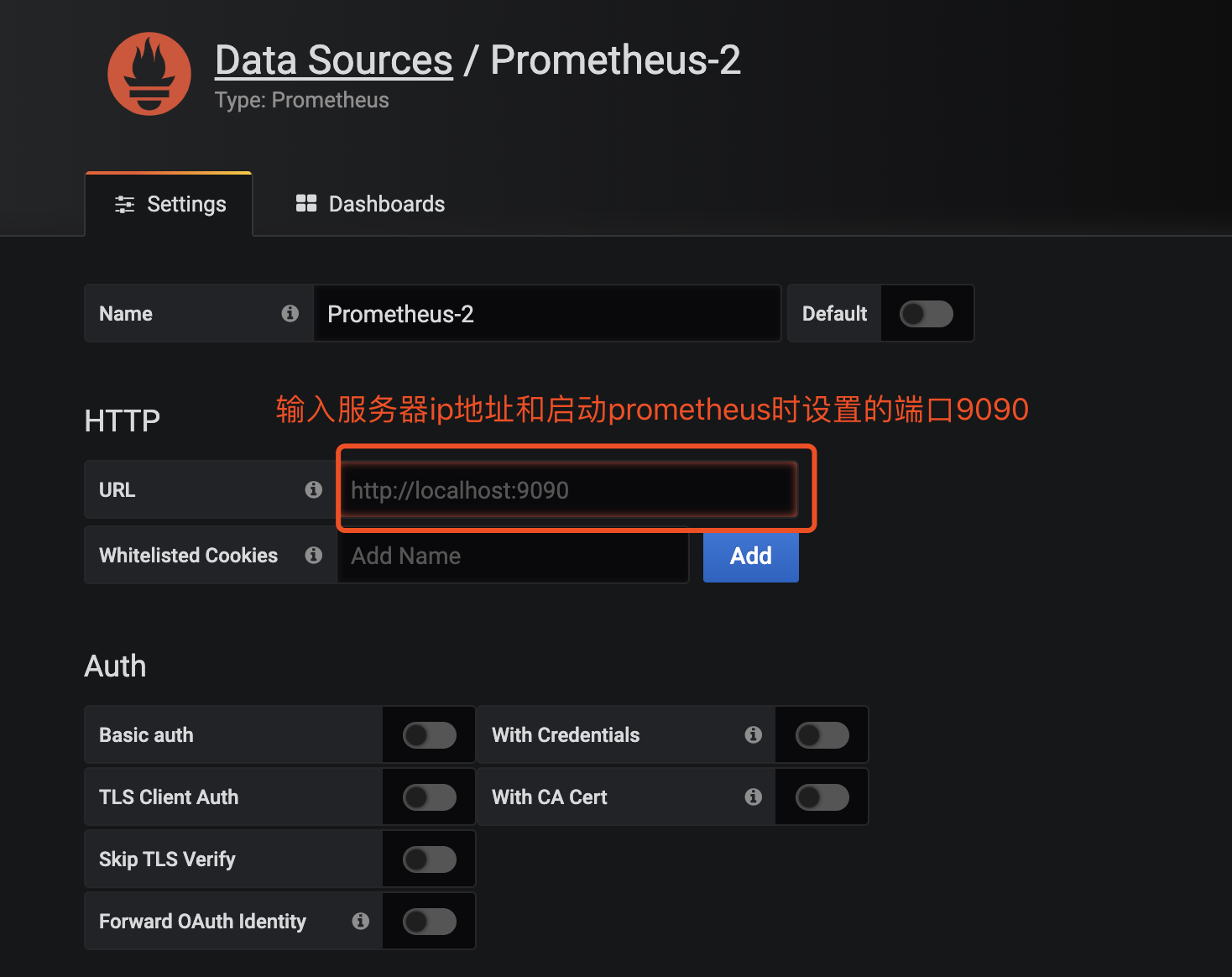Click the Add Name cookies field
1232x977 pixels.
point(513,556)
